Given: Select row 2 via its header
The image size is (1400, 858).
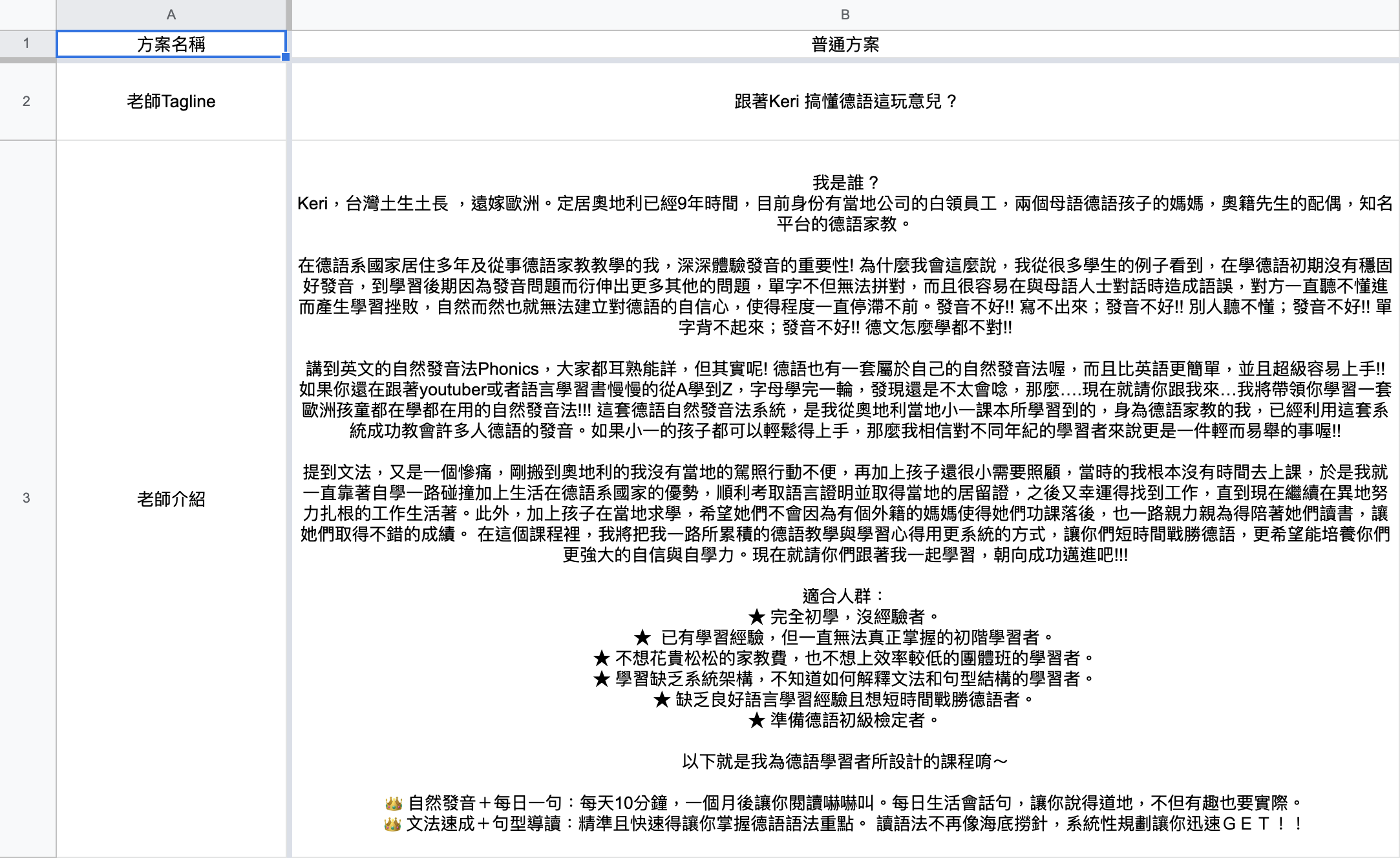Looking at the screenshot, I should [x=27, y=101].
